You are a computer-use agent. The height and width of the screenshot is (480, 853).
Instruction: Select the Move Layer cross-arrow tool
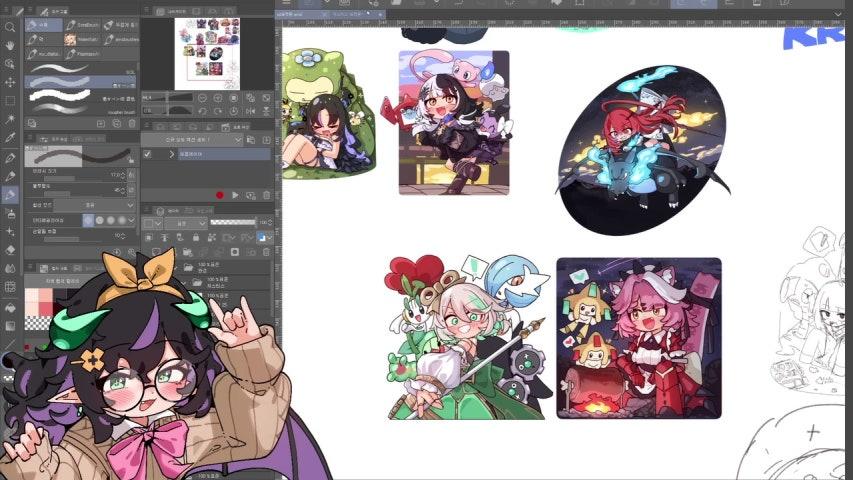pos(10,82)
